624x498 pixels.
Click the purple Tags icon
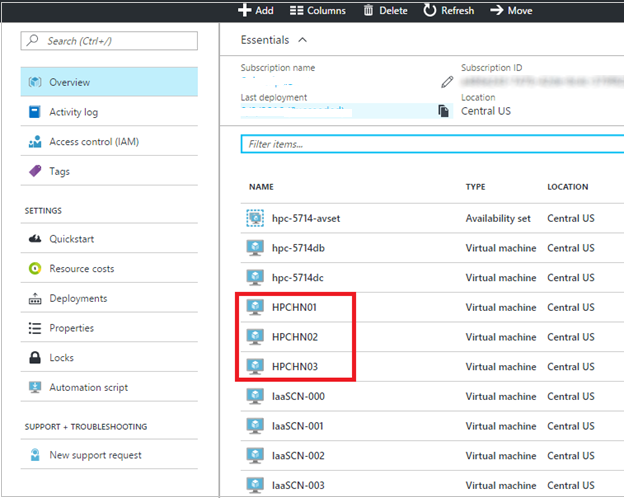pyautogui.click(x=35, y=171)
